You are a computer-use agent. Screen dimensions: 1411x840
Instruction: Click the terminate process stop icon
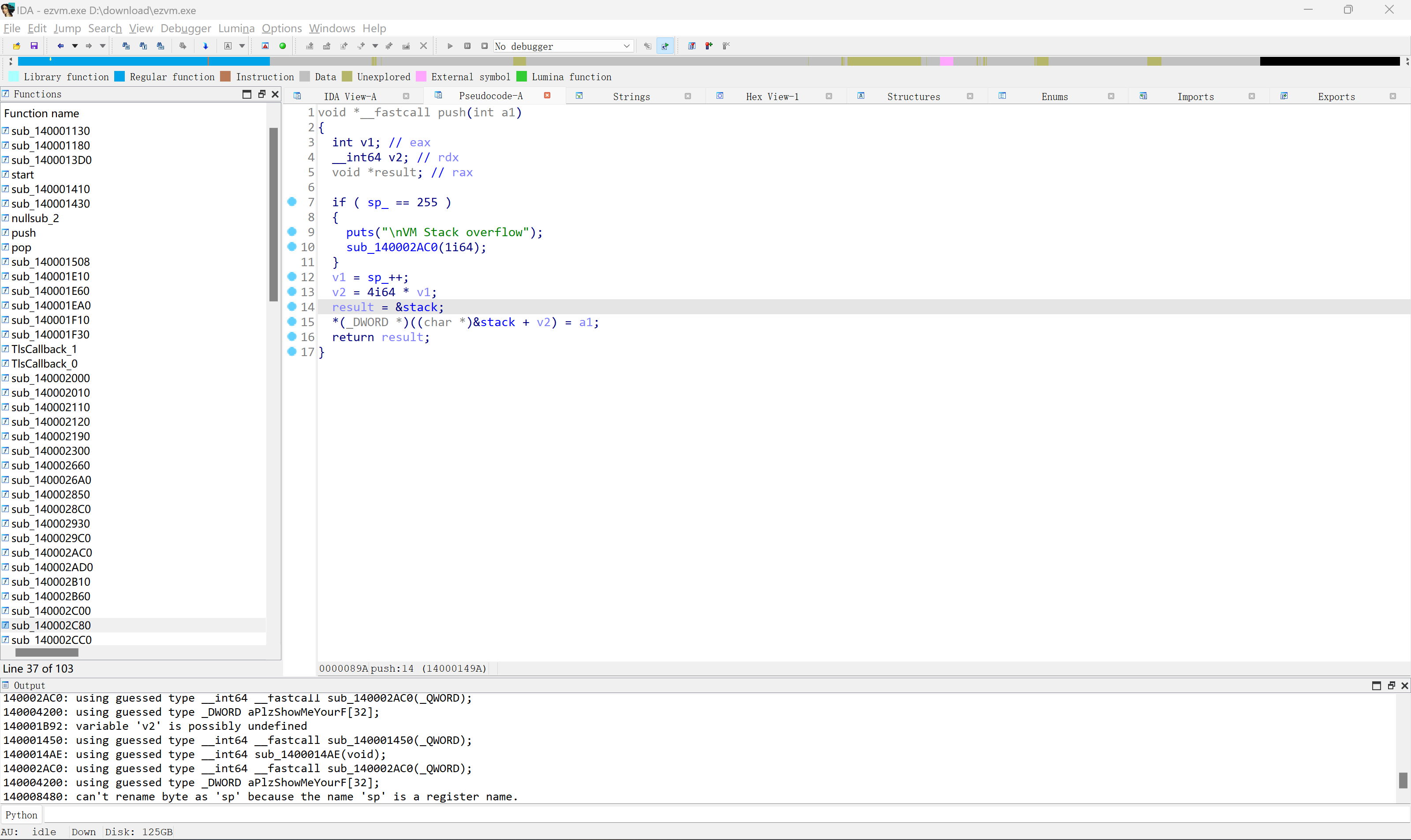(484, 46)
